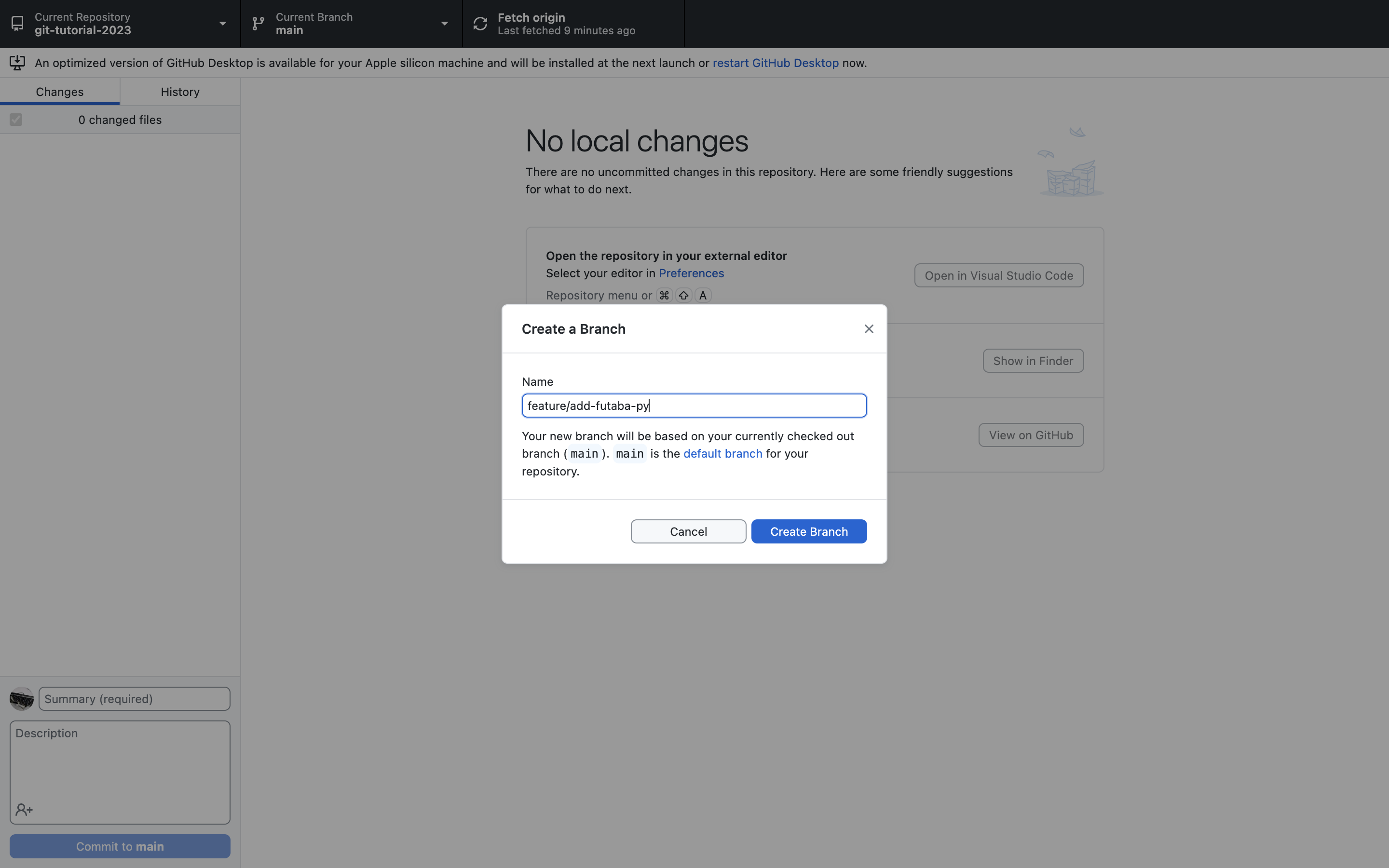Toggle the changed files checkbox

click(16, 120)
